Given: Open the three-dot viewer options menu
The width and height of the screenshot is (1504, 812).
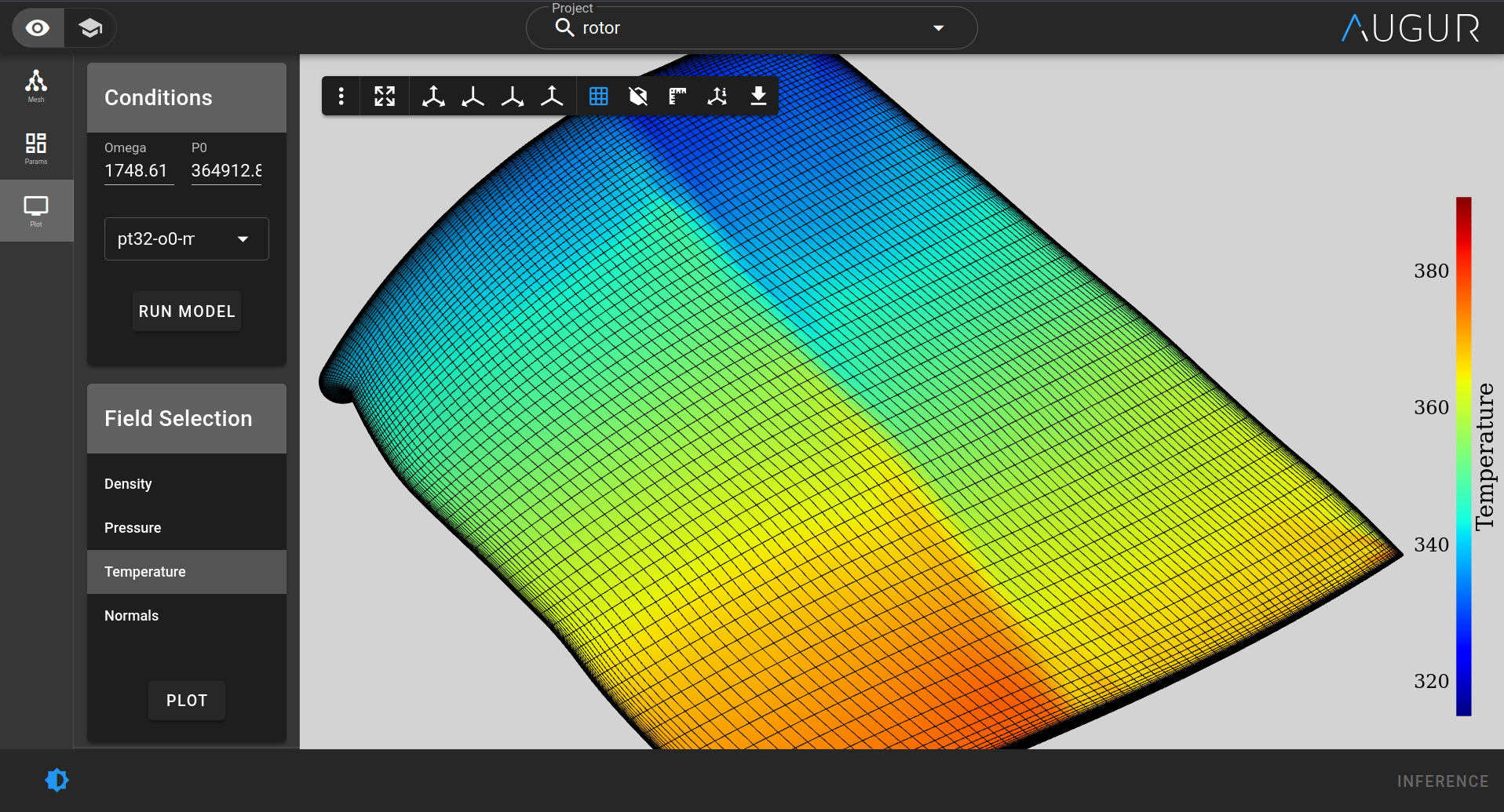Looking at the screenshot, I should pyautogui.click(x=341, y=96).
